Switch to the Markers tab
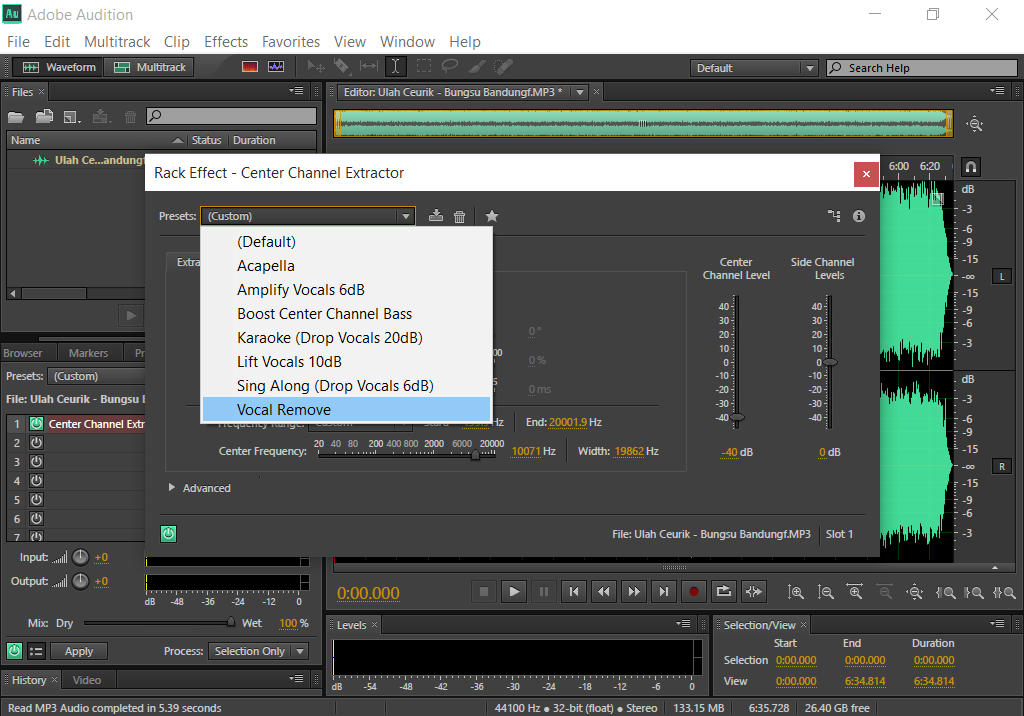The width and height of the screenshot is (1024, 716). pyautogui.click(x=88, y=353)
